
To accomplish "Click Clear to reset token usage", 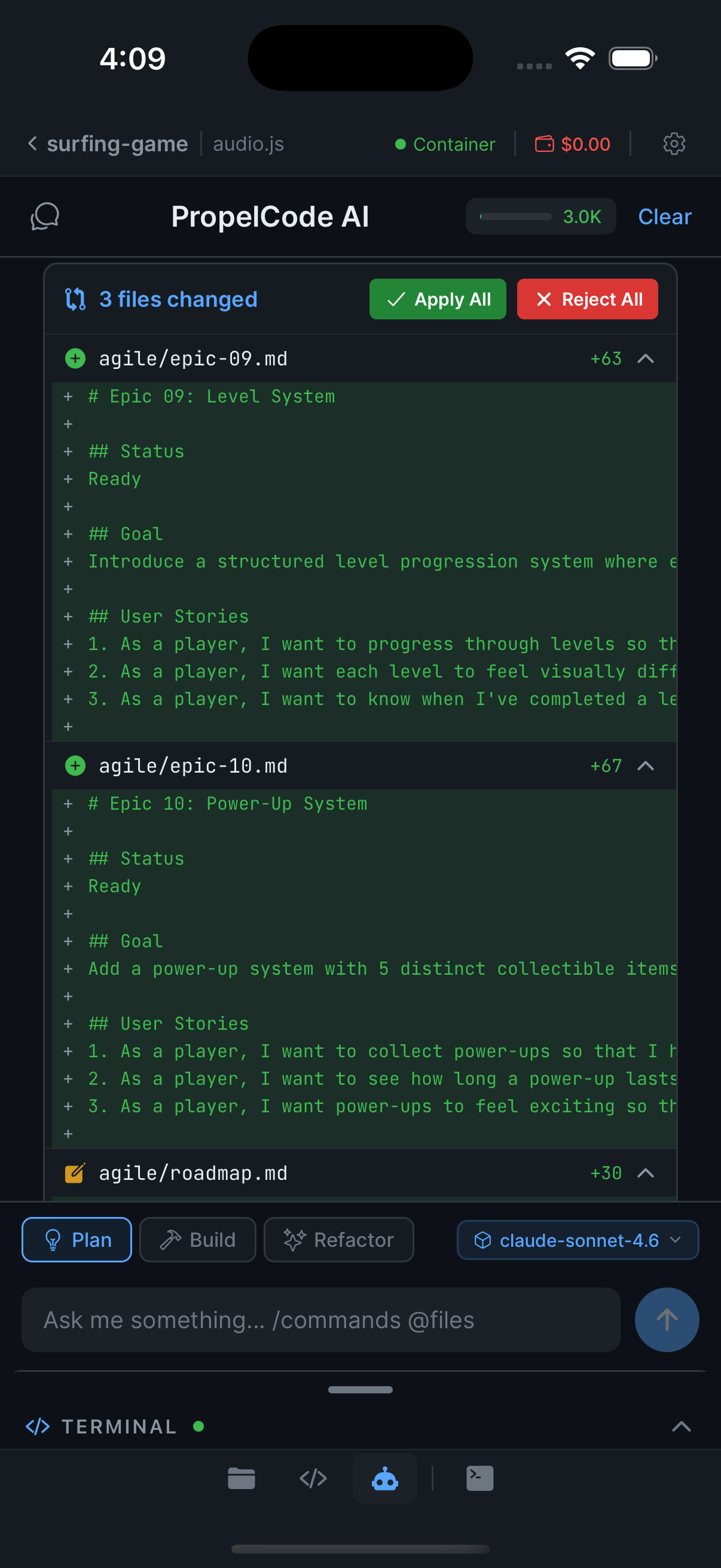I will coord(664,216).
